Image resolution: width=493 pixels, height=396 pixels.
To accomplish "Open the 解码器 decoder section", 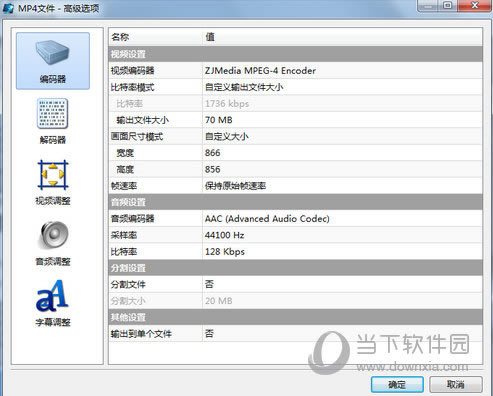I will coord(53,121).
